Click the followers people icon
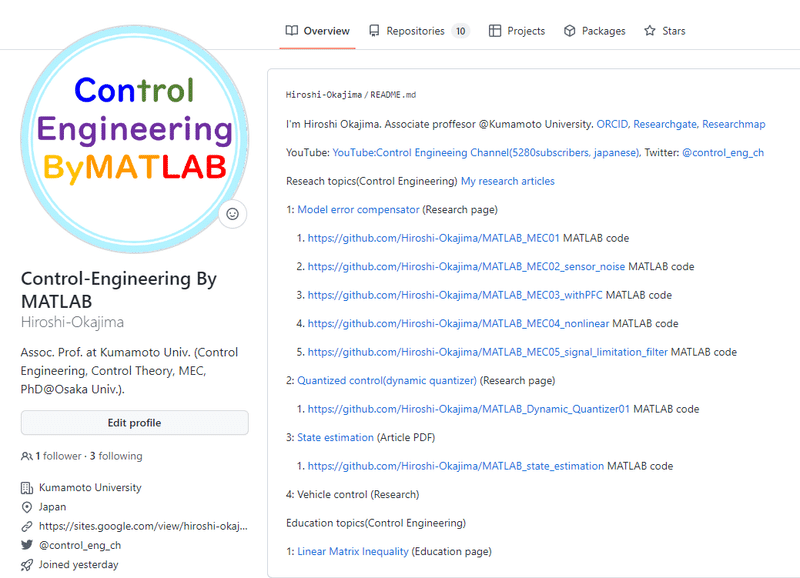 pyautogui.click(x=27, y=456)
